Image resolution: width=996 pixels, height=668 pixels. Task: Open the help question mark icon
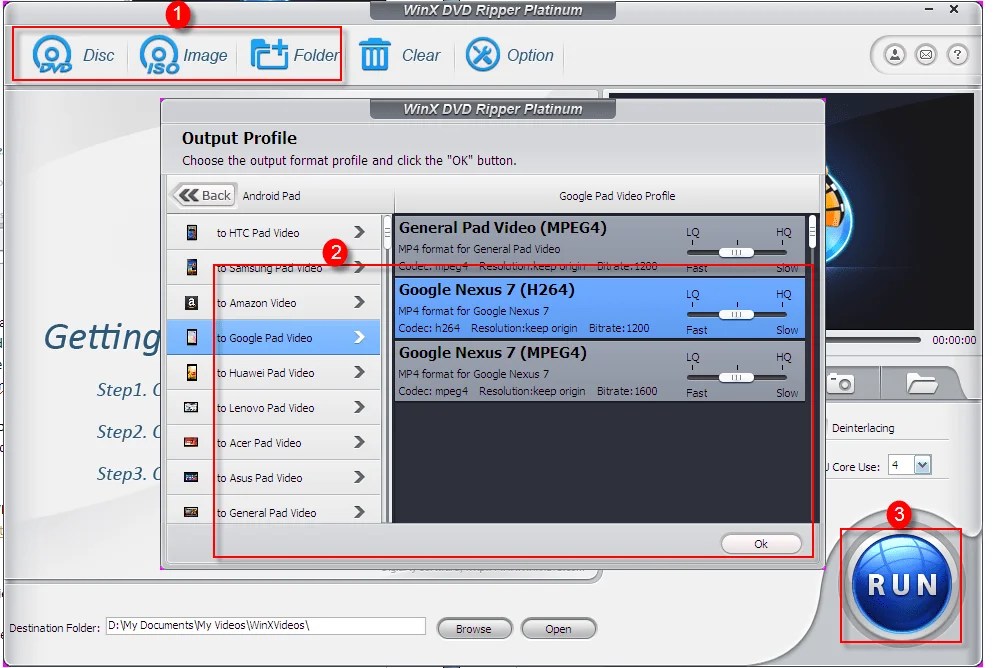pyautogui.click(x=957, y=55)
